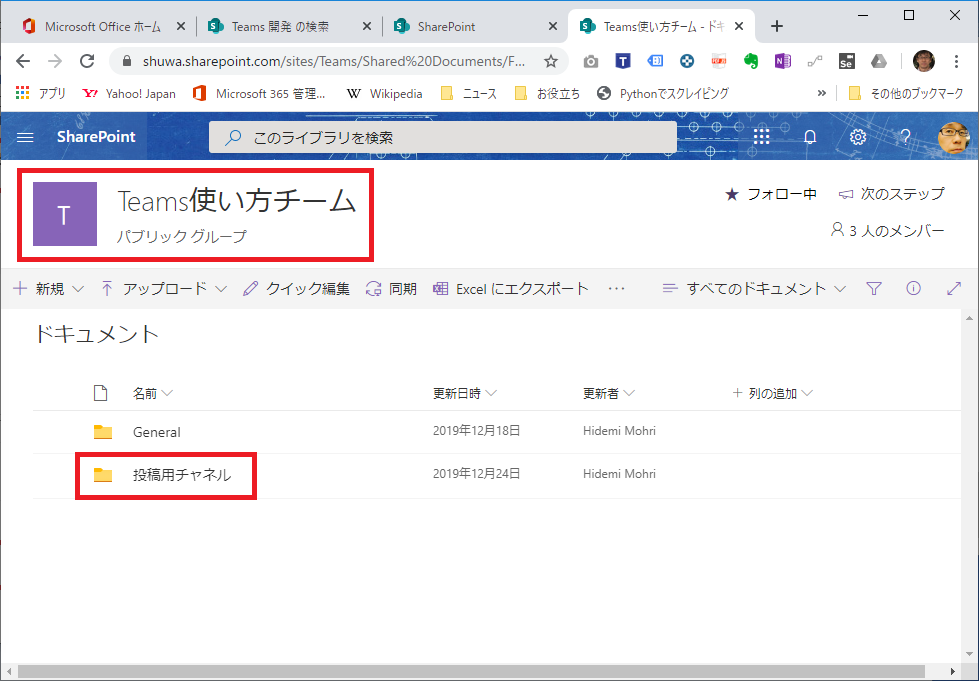
Task: Open the filter pane funnel icon
Action: click(x=873, y=289)
